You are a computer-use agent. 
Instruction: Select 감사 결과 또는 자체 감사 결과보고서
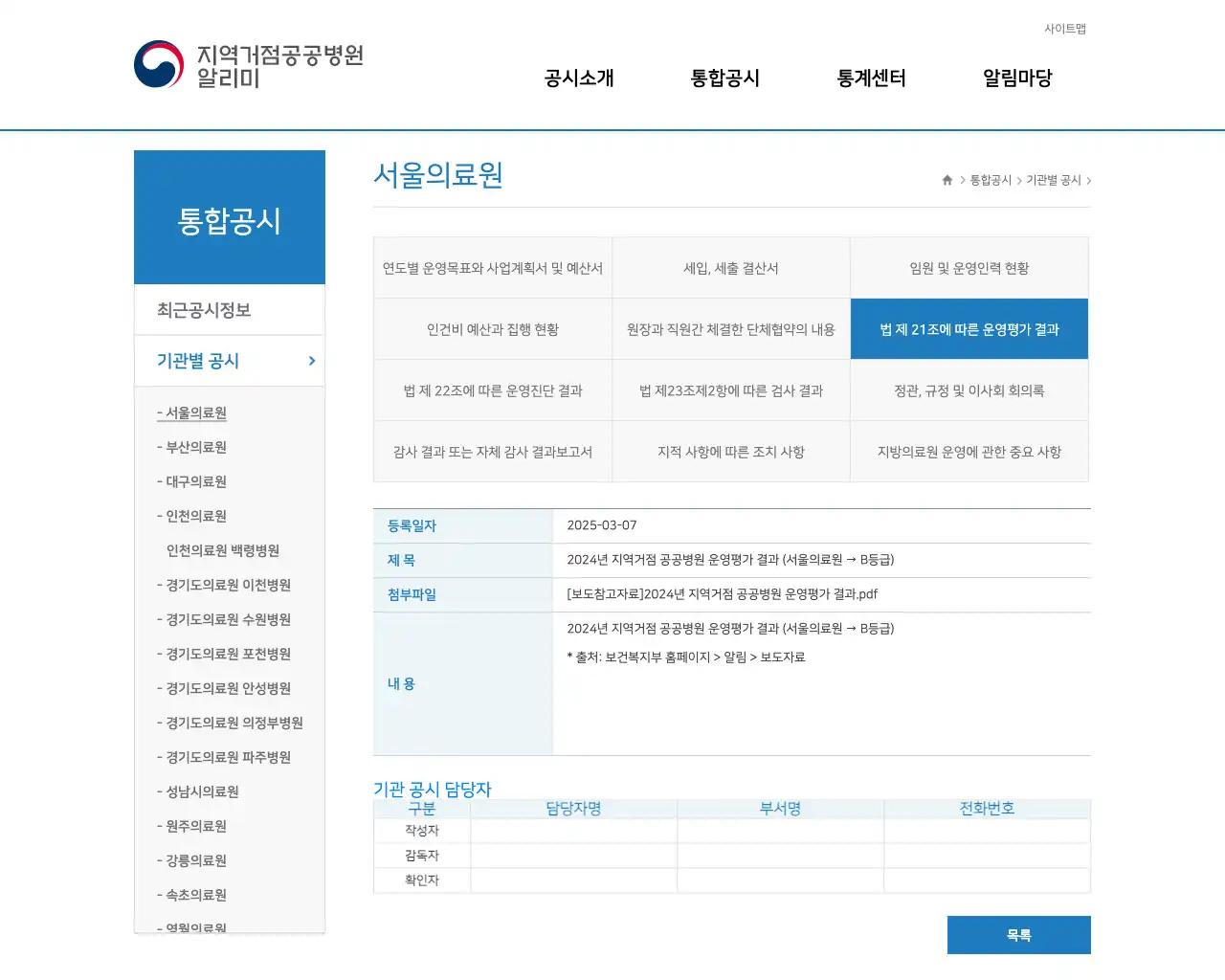(493, 452)
